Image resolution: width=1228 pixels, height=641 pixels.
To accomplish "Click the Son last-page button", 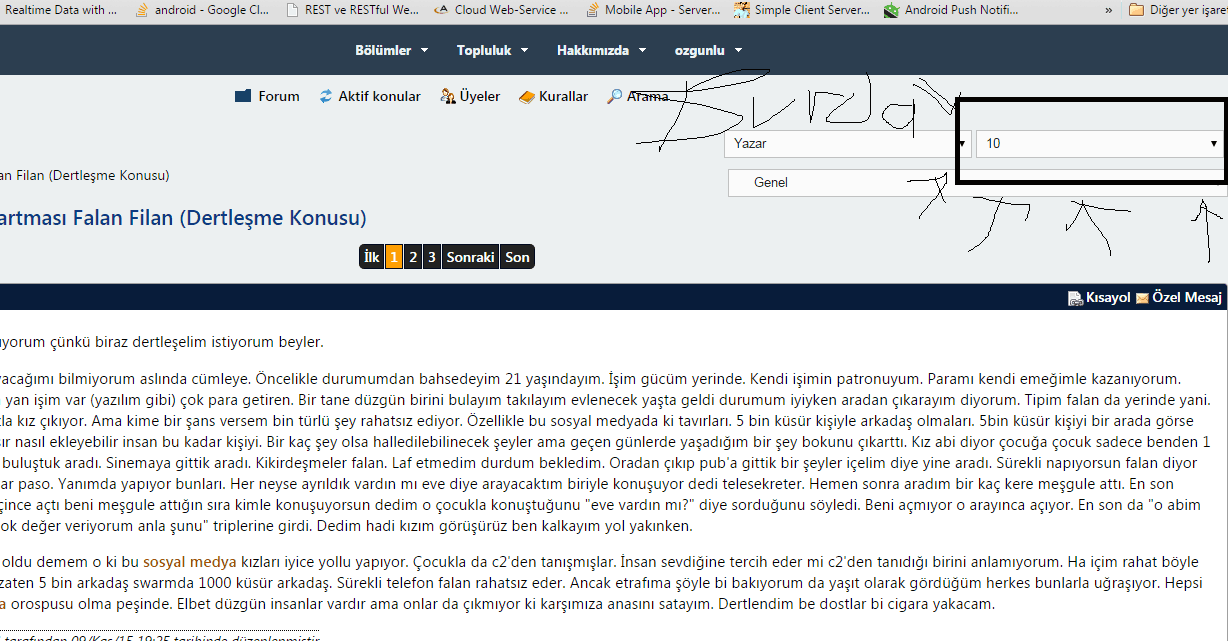I will 517,257.
